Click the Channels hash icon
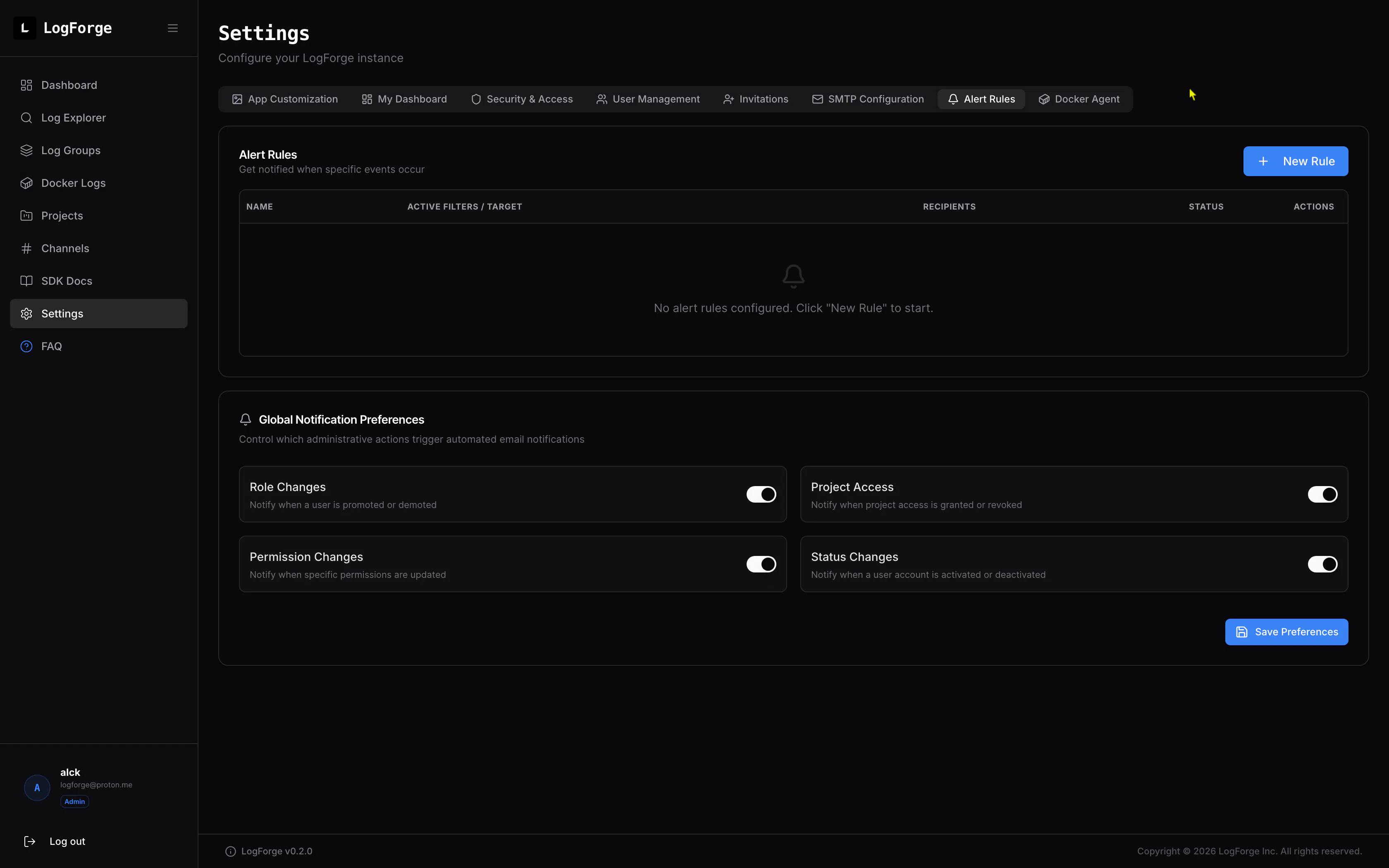 pyautogui.click(x=26, y=248)
